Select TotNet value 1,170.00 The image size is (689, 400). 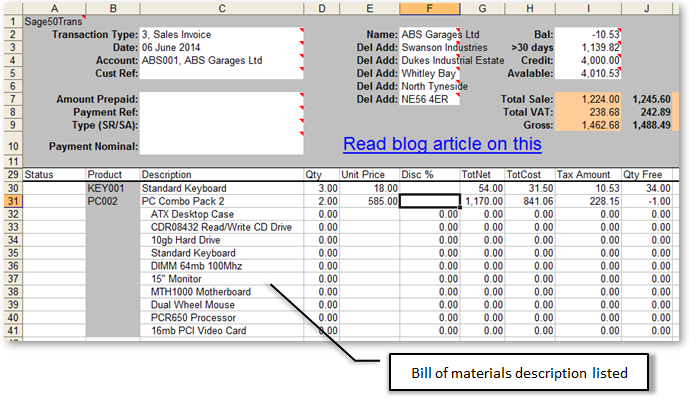[482, 201]
